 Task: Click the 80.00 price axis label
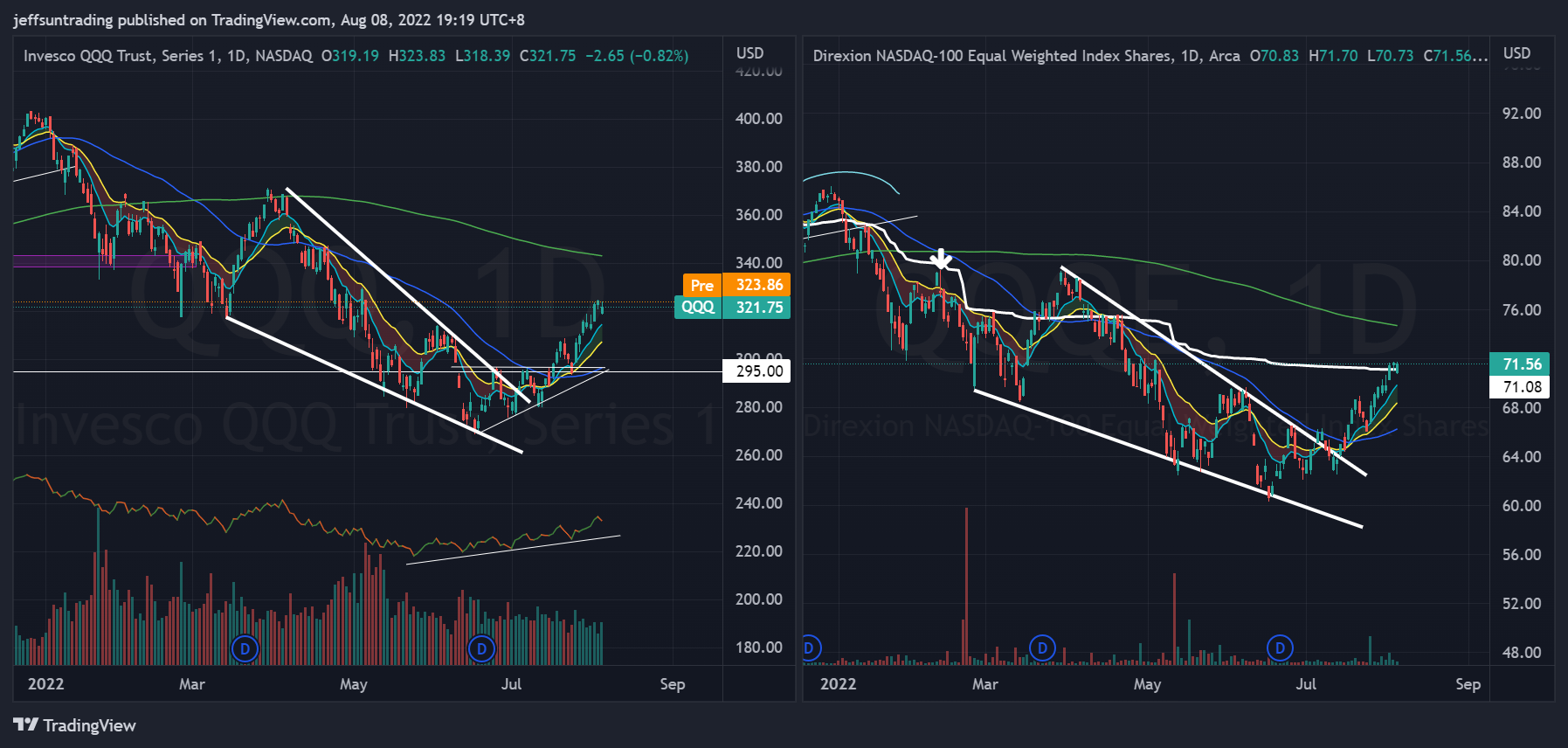click(1522, 260)
